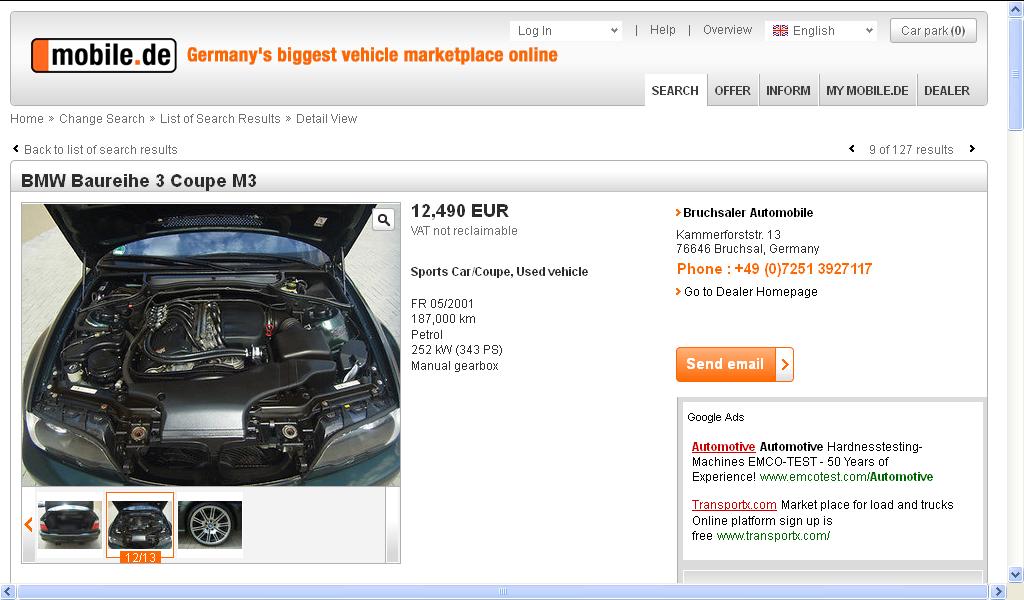
Task: Open the Log In dropdown
Action: pos(566,31)
